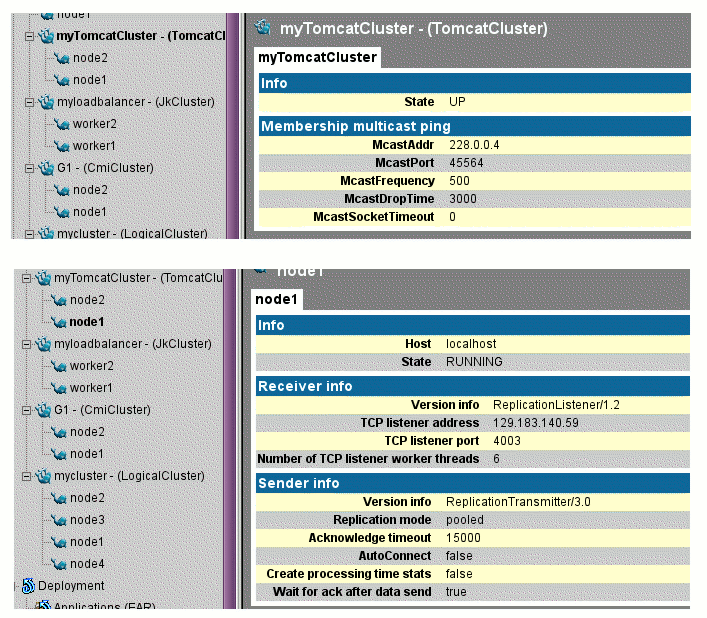Click the McastPort value 45564

[x=466, y=163]
